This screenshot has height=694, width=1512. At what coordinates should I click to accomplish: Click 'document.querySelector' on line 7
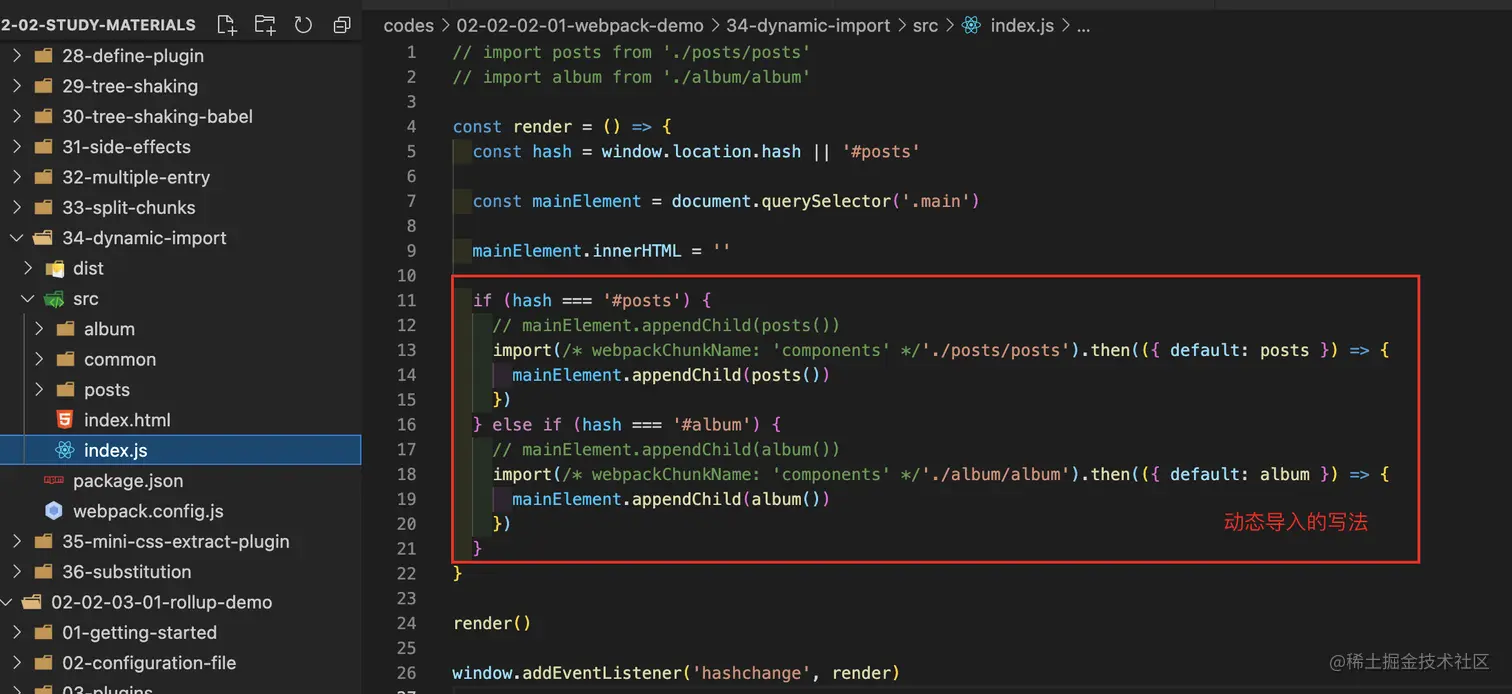(780, 201)
